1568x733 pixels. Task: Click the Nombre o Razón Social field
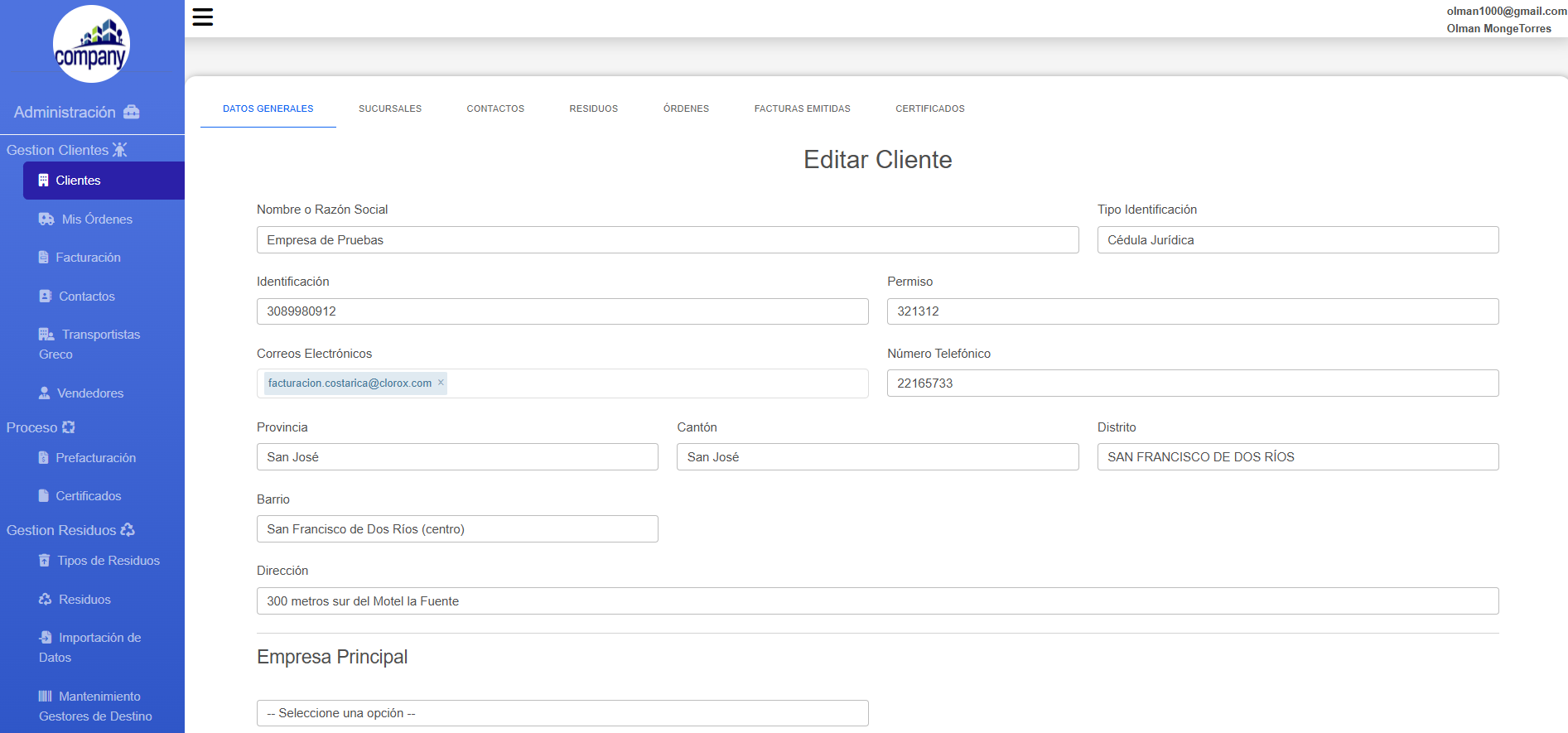point(668,240)
